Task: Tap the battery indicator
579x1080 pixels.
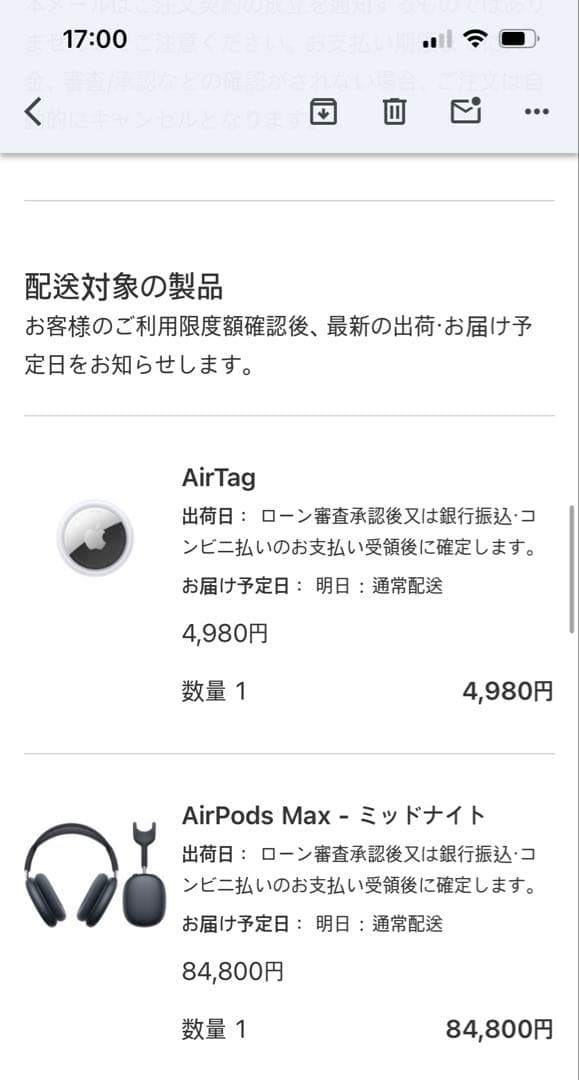Action: [x=518, y=38]
